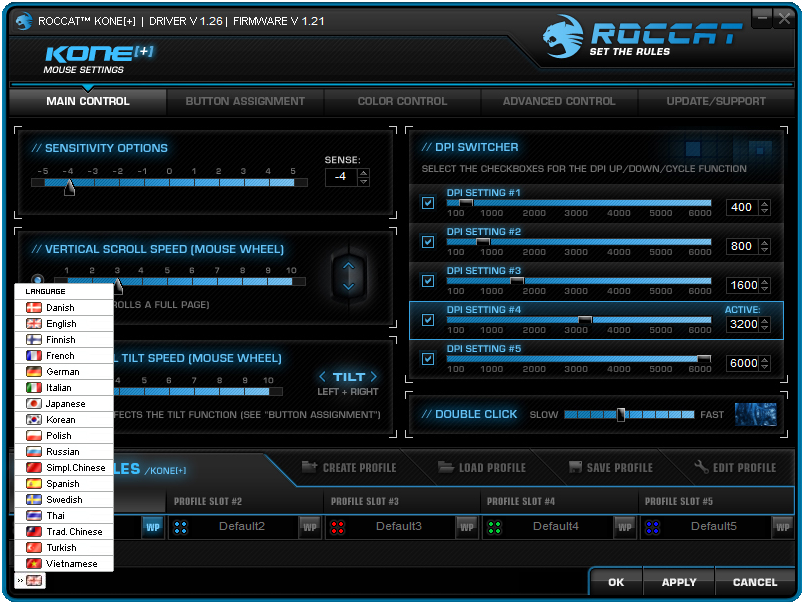
Task: Click the Save Profile disk icon
Action: tap(575, 467)
